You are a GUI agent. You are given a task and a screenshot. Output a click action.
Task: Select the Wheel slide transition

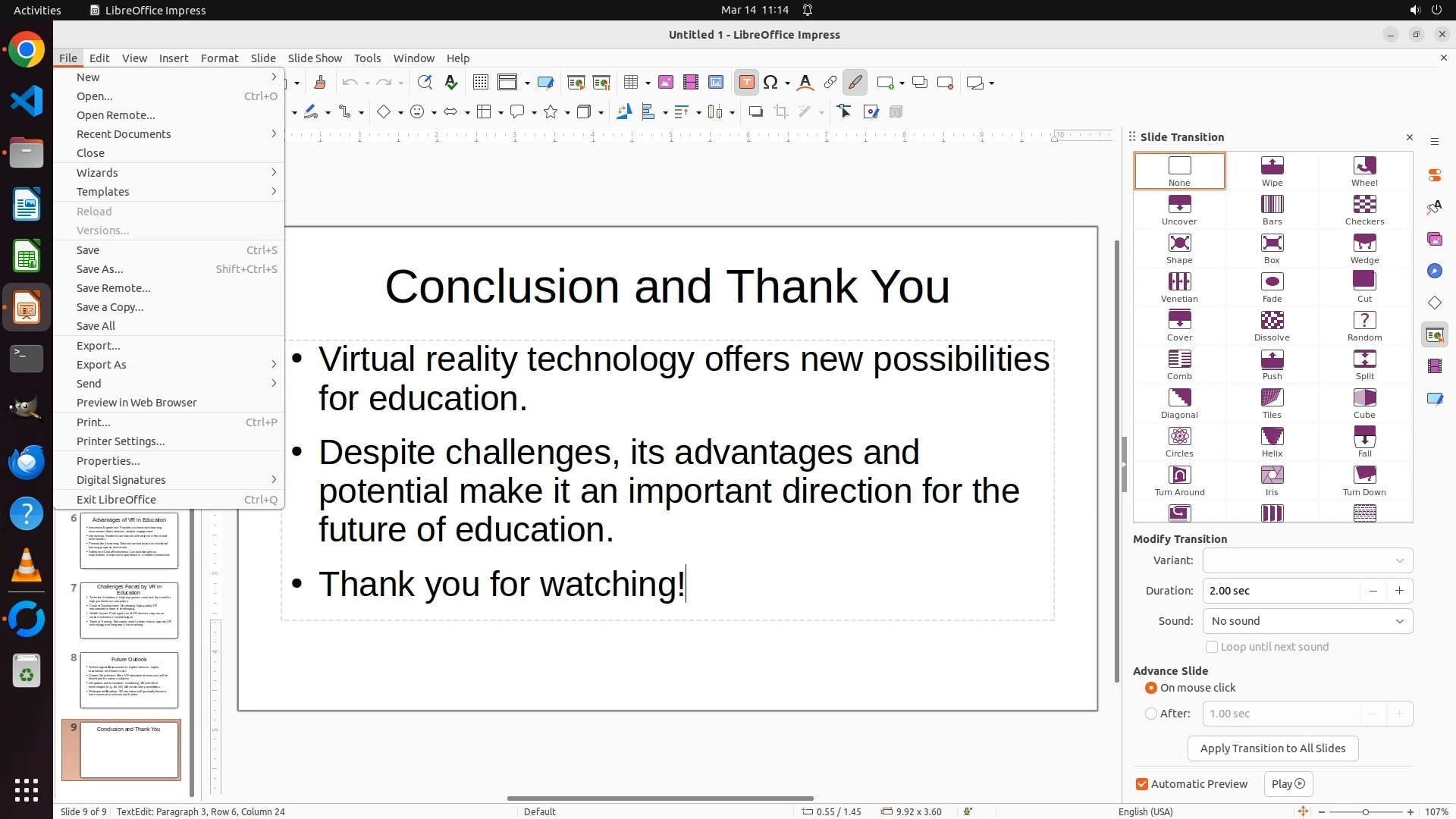[x=1363, y=171]
